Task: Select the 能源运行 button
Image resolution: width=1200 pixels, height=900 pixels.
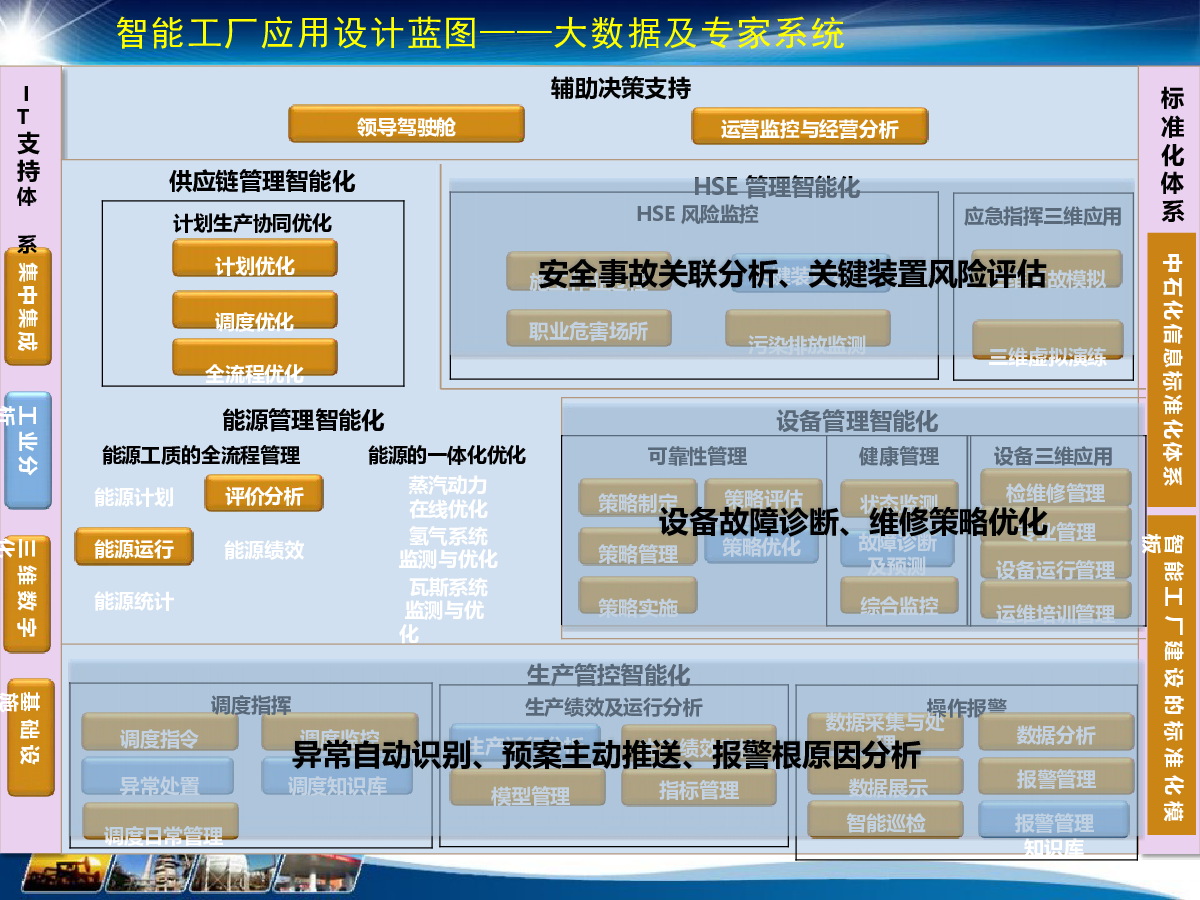Action: [134, 546]
